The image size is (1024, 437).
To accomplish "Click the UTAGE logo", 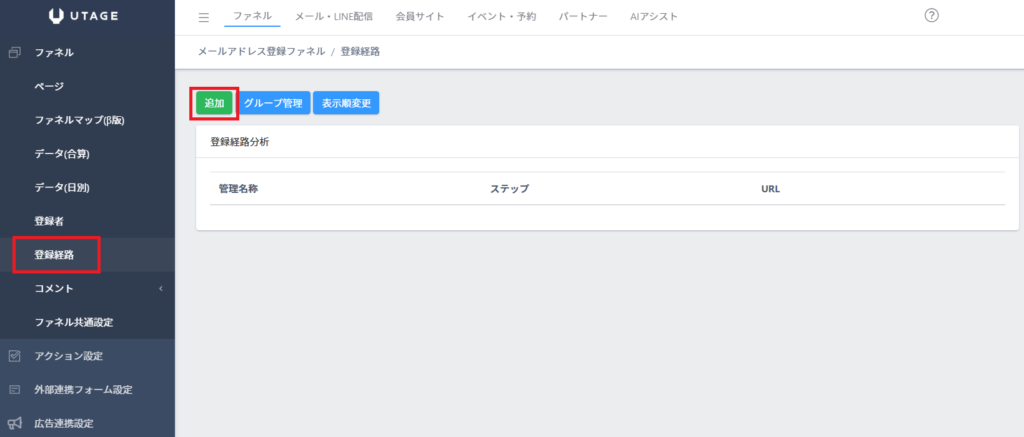I will pos(87,17).
